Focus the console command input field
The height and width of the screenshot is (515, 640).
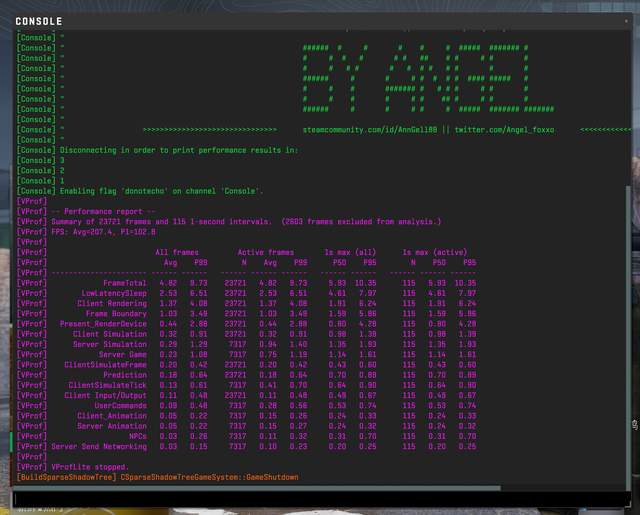(320, 499)
